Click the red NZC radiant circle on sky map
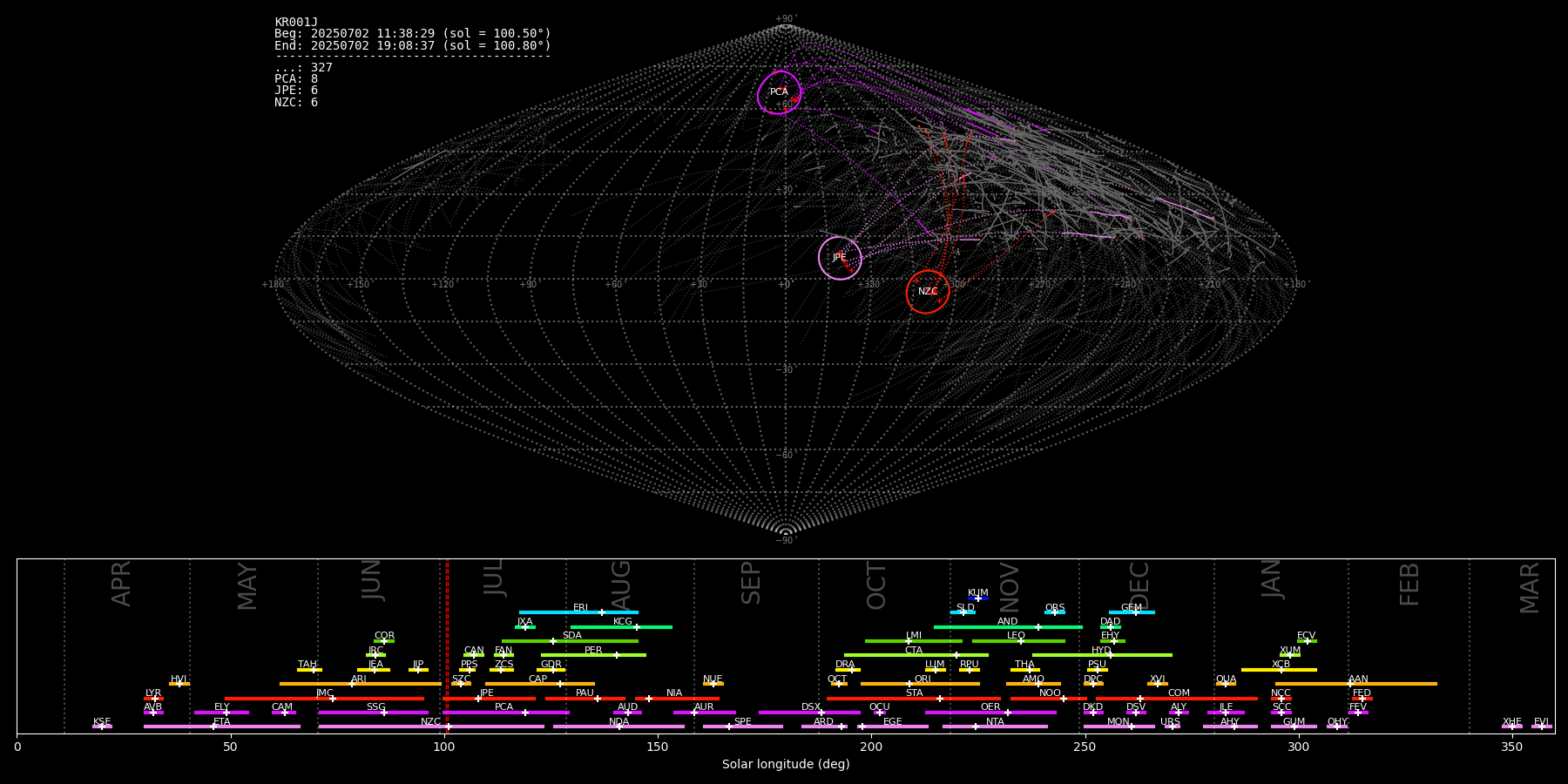The image size is (1568, 784). tap(928, 292)
